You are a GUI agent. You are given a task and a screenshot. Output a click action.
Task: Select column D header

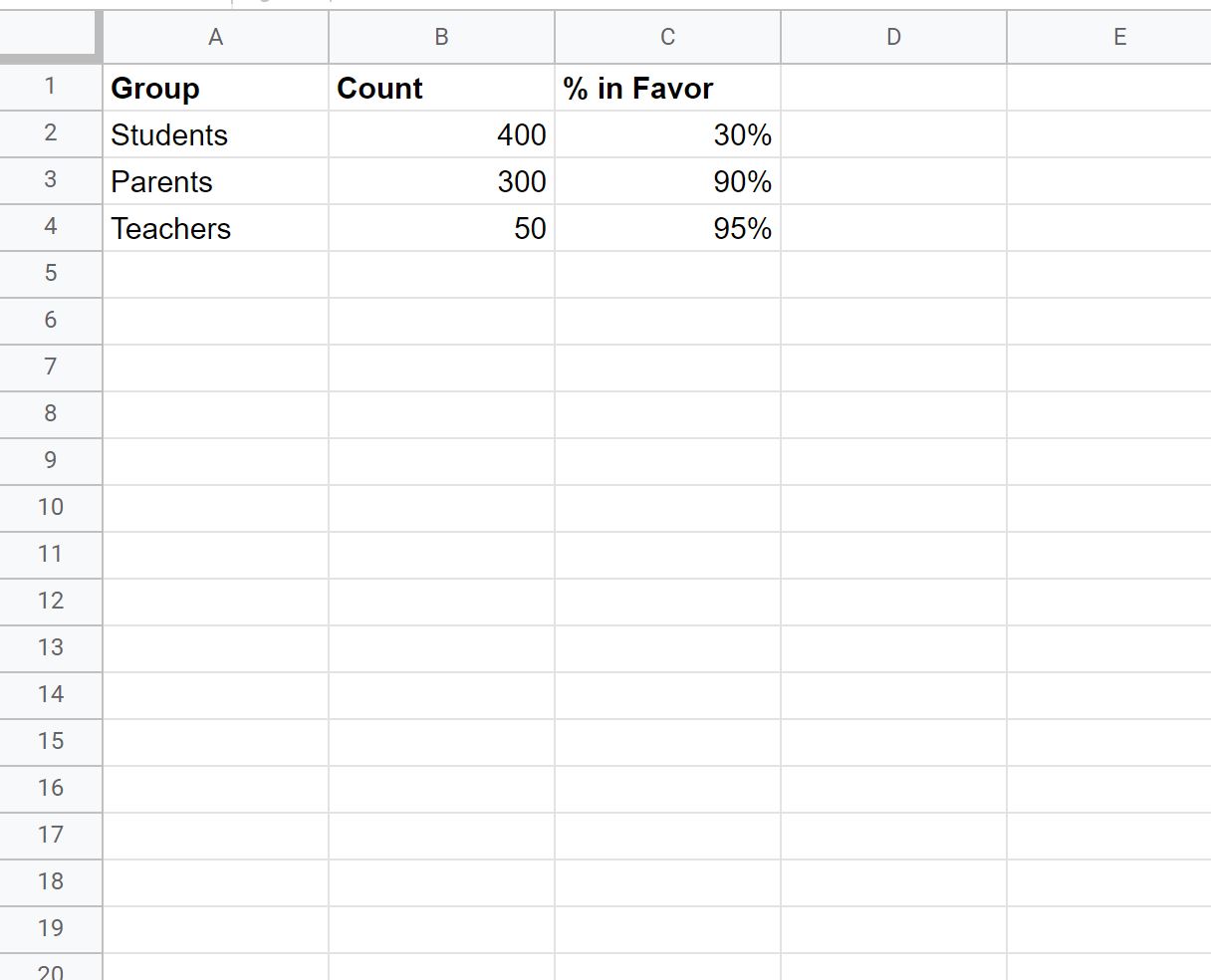click(893, 37)
